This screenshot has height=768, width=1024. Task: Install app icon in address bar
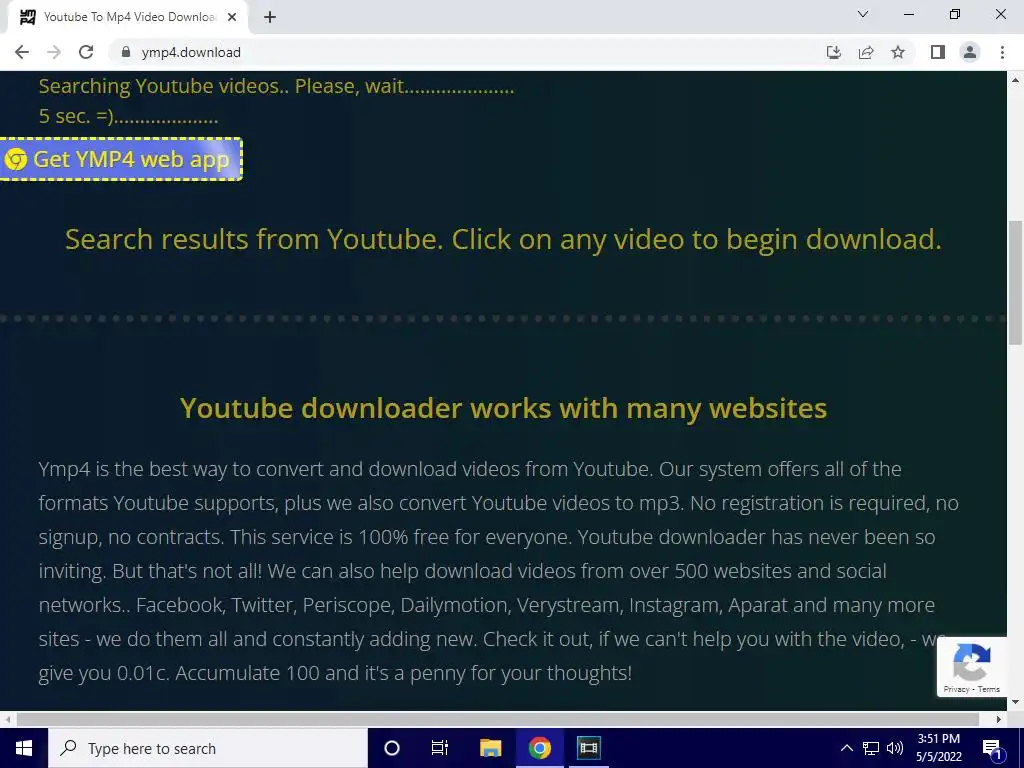[834, 52]
